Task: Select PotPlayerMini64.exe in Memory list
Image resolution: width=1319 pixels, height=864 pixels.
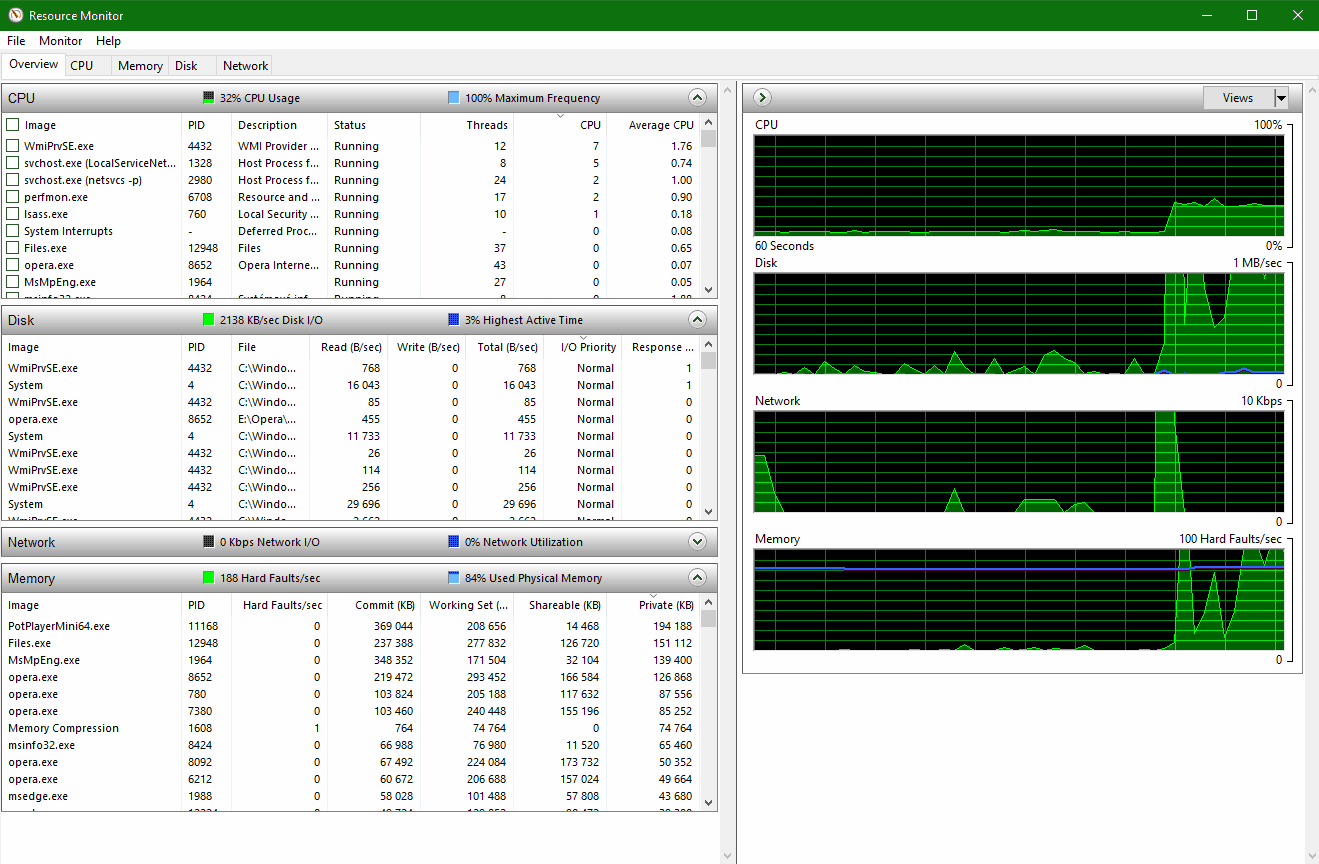Action: [x=351, y=626]
